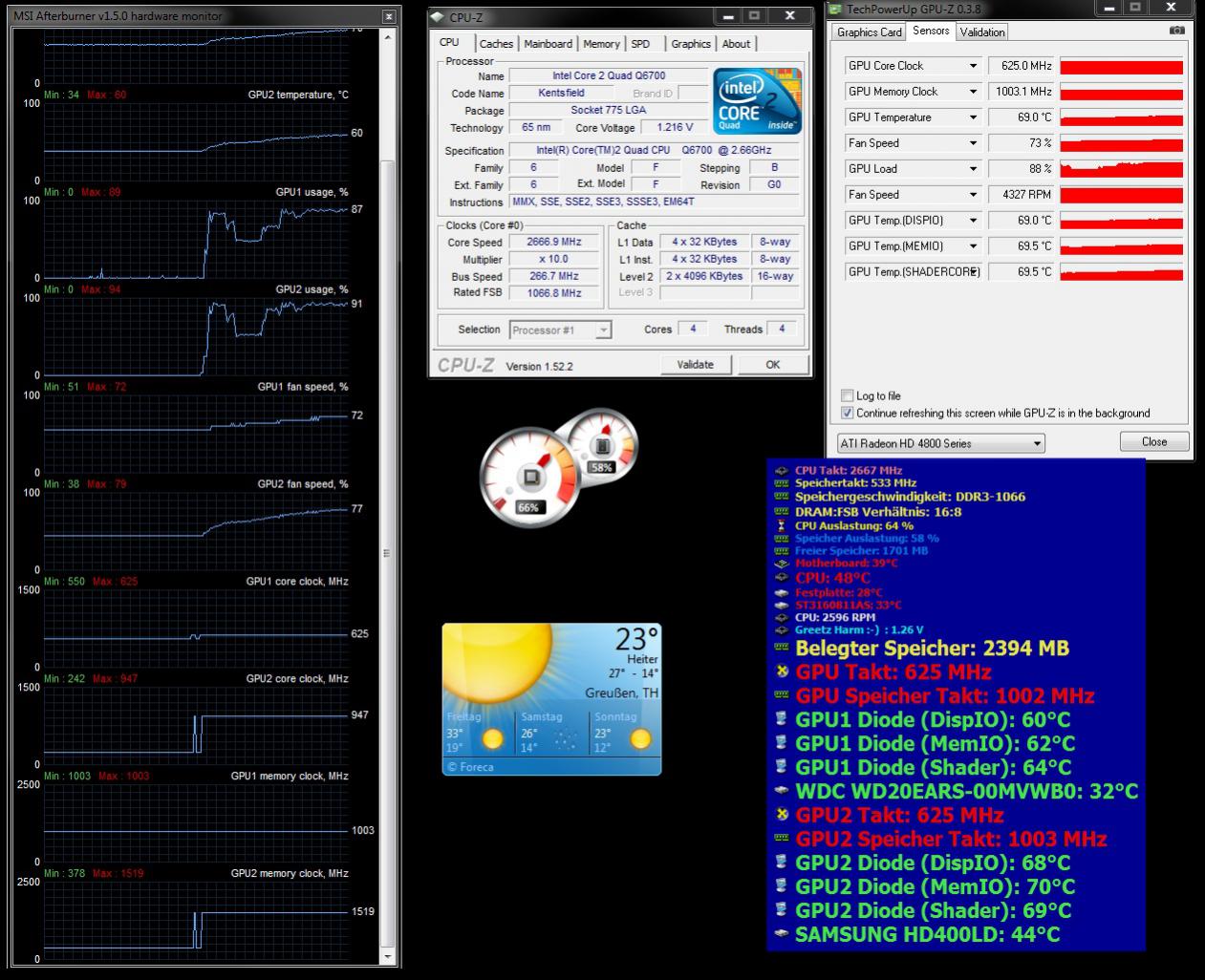Click GPU Load red history graph
The width and height of the screenshot is (1205, 980).
pyautogui.click(x=1121, y=170)
